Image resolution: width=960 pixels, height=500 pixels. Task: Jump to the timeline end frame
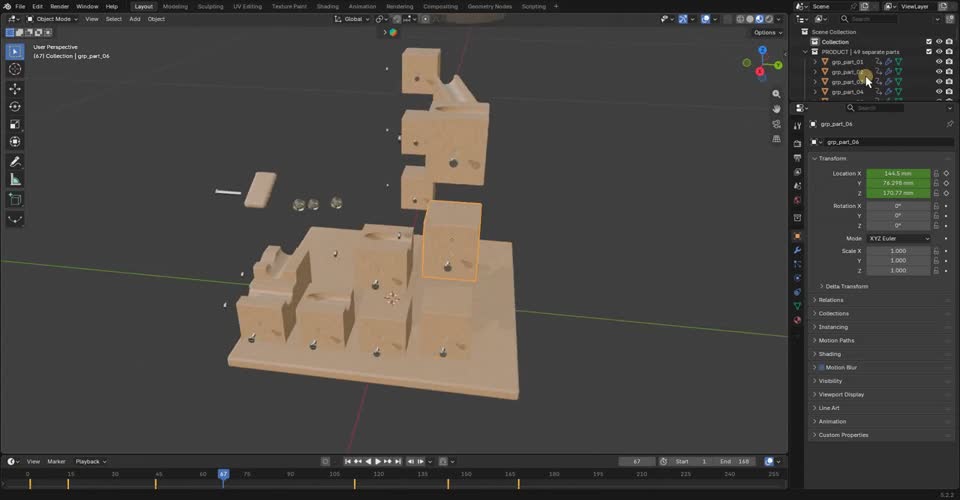pos(398,461)
